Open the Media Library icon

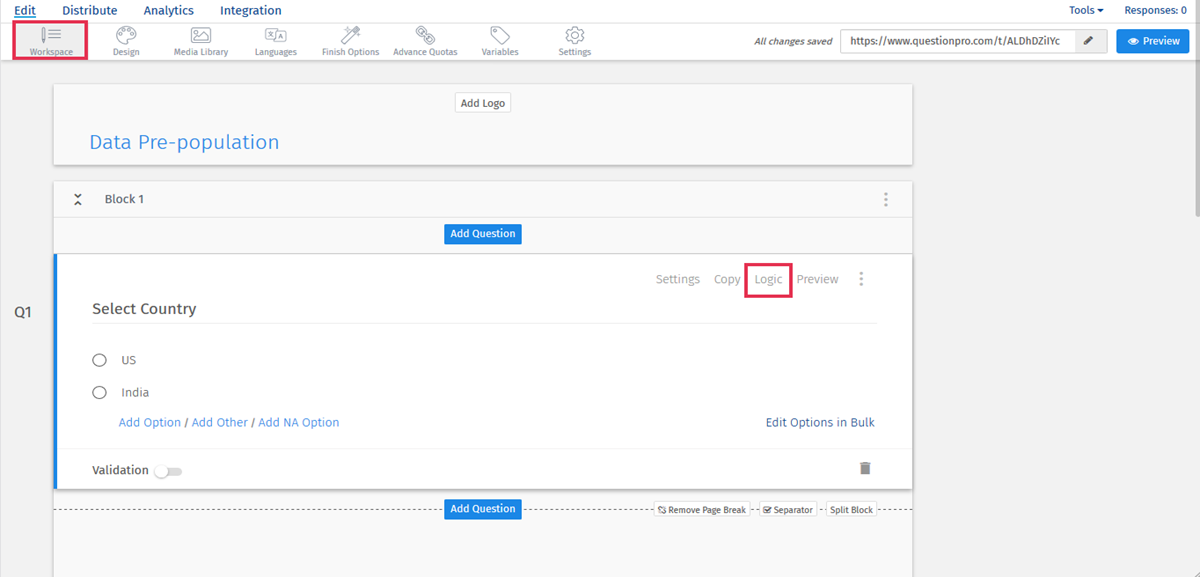point(200,36)
